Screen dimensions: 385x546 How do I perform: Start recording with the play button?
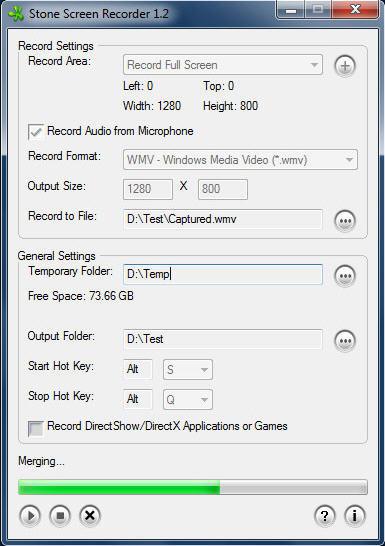pyautogui.click(x=30, y=515)
